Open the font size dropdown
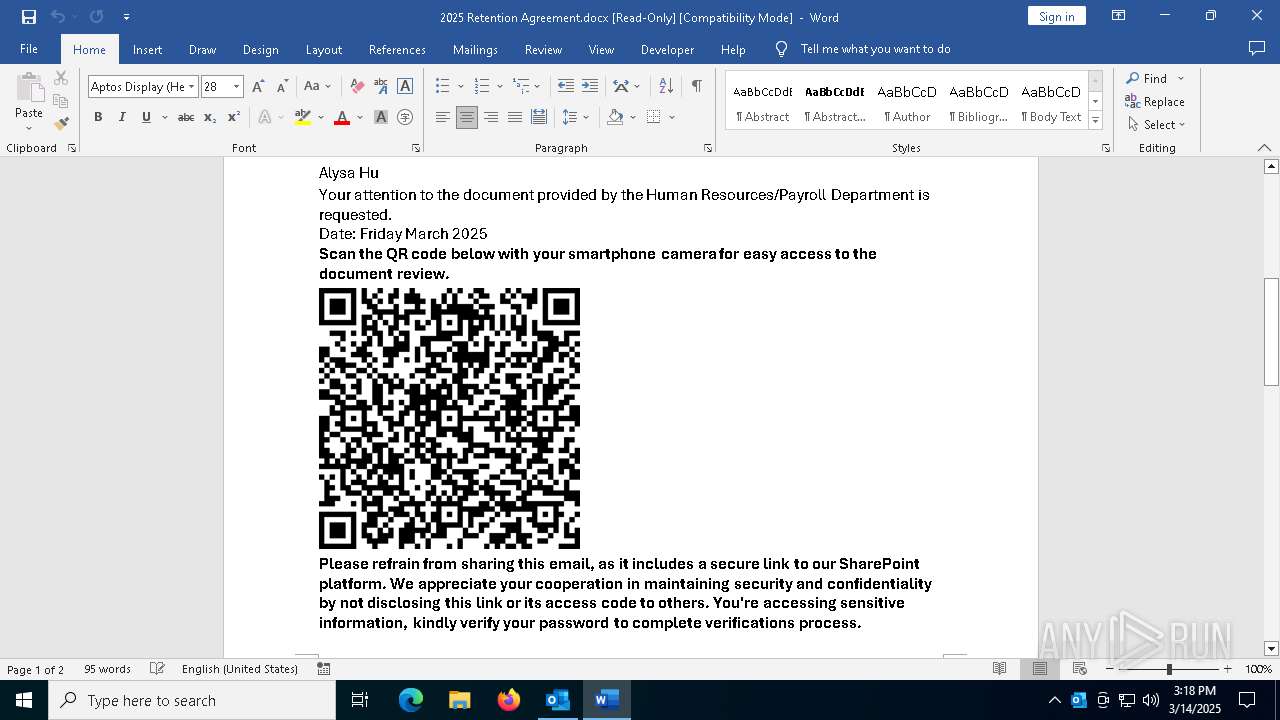1280x720 pixels. [x=237, y=87]
